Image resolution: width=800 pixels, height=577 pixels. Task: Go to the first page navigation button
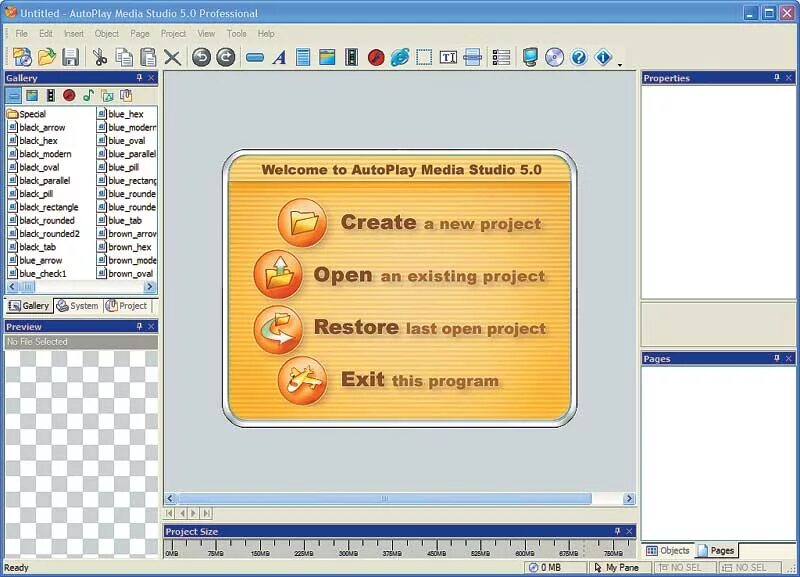tap(169, 513)
